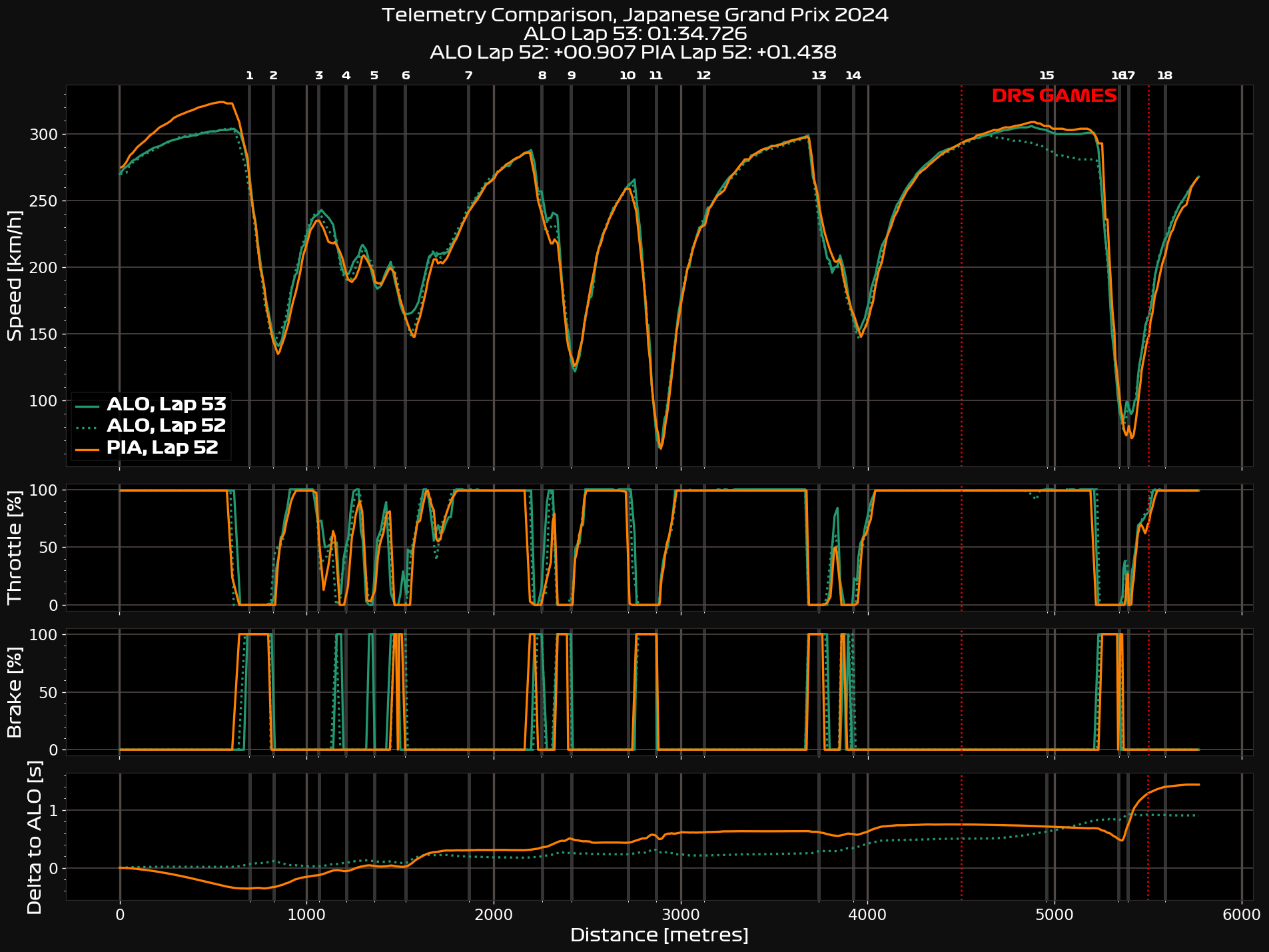This screenshot has height=952, width=1269.
Task: Click the dotted "ALO, Lap 52" legend entry
Action: coord(166,426)
